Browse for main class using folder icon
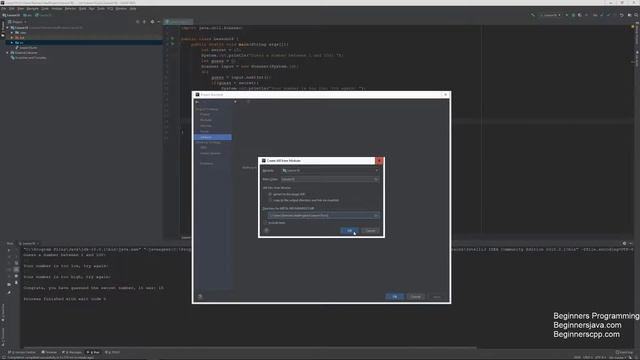Viewport: 640px width, 360px height. (376, 179)
